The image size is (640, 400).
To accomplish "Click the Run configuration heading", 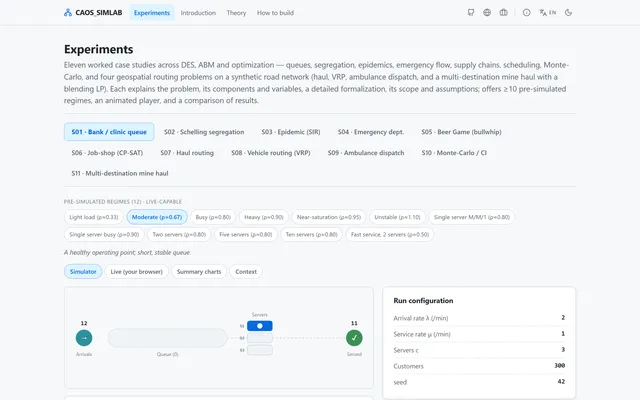I will click(423, 300).
